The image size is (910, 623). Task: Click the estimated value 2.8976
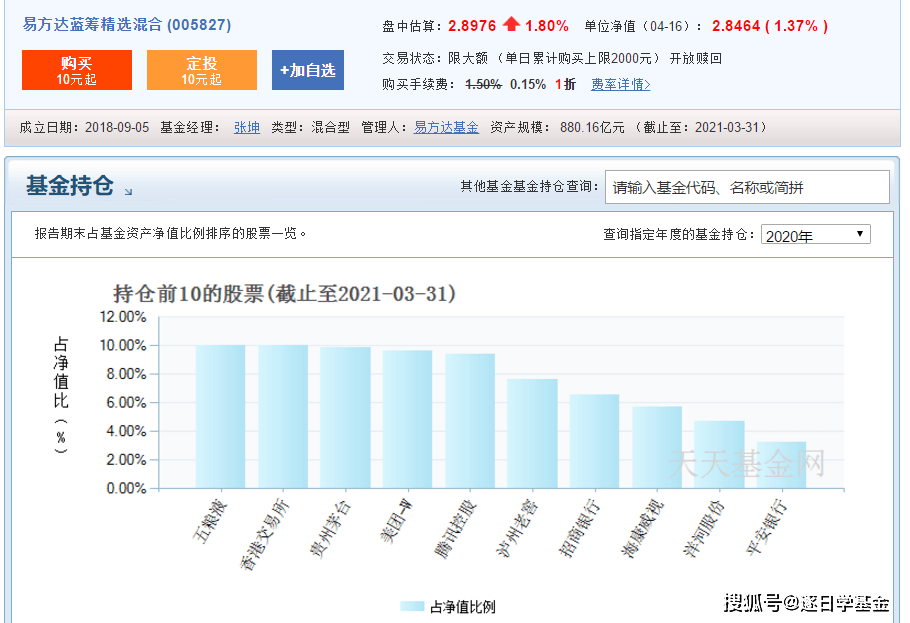tap(472, 26)
